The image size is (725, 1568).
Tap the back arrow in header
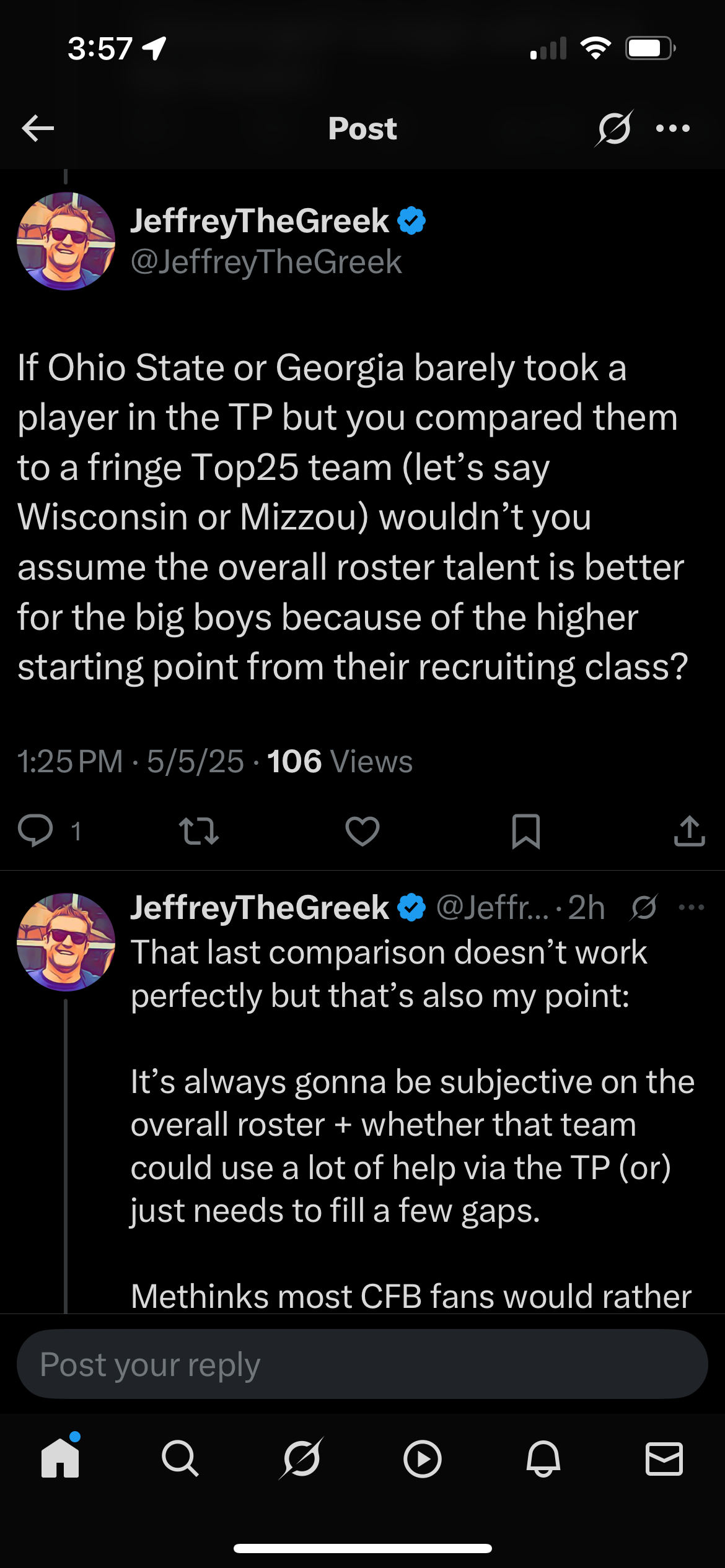tap(38, 128)
